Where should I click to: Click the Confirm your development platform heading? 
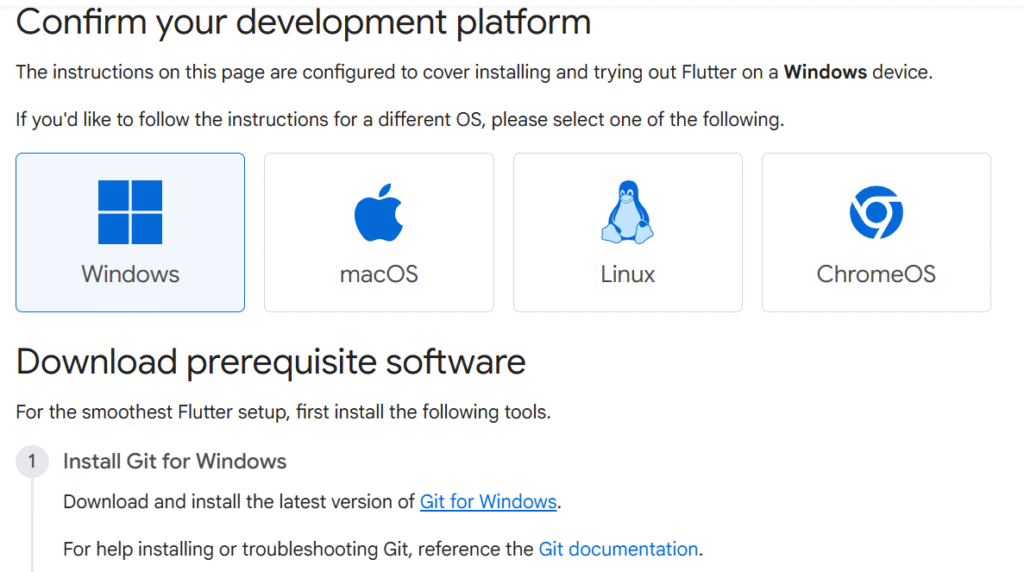[x=303, y=22]
